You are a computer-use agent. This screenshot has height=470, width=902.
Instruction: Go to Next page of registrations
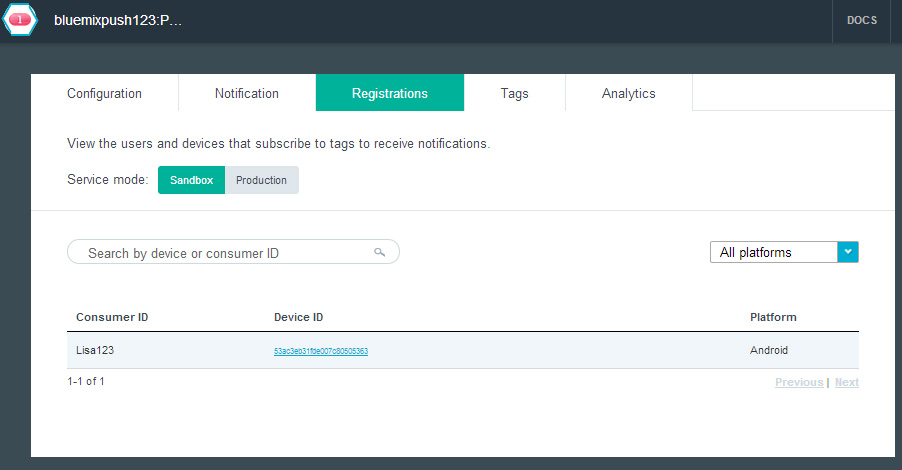pyautogui.click(x=846, y=382)
